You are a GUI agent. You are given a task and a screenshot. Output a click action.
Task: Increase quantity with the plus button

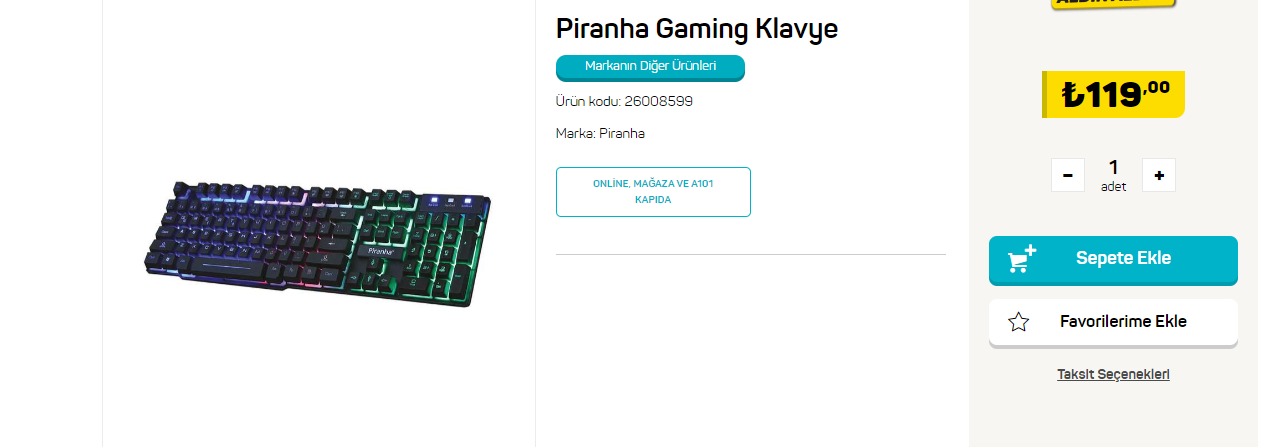(x=1159, y=175)
